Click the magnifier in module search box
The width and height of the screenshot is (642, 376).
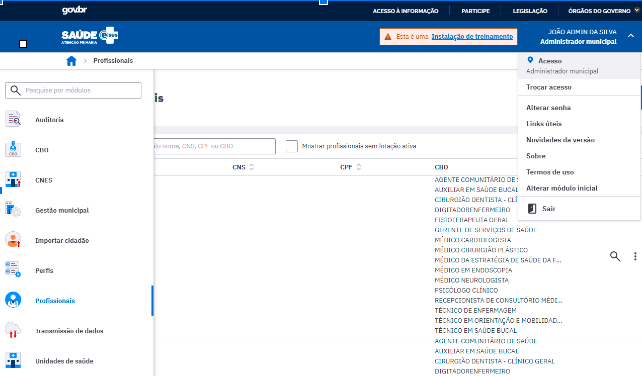pyautogui.click(x=15, y=90)
